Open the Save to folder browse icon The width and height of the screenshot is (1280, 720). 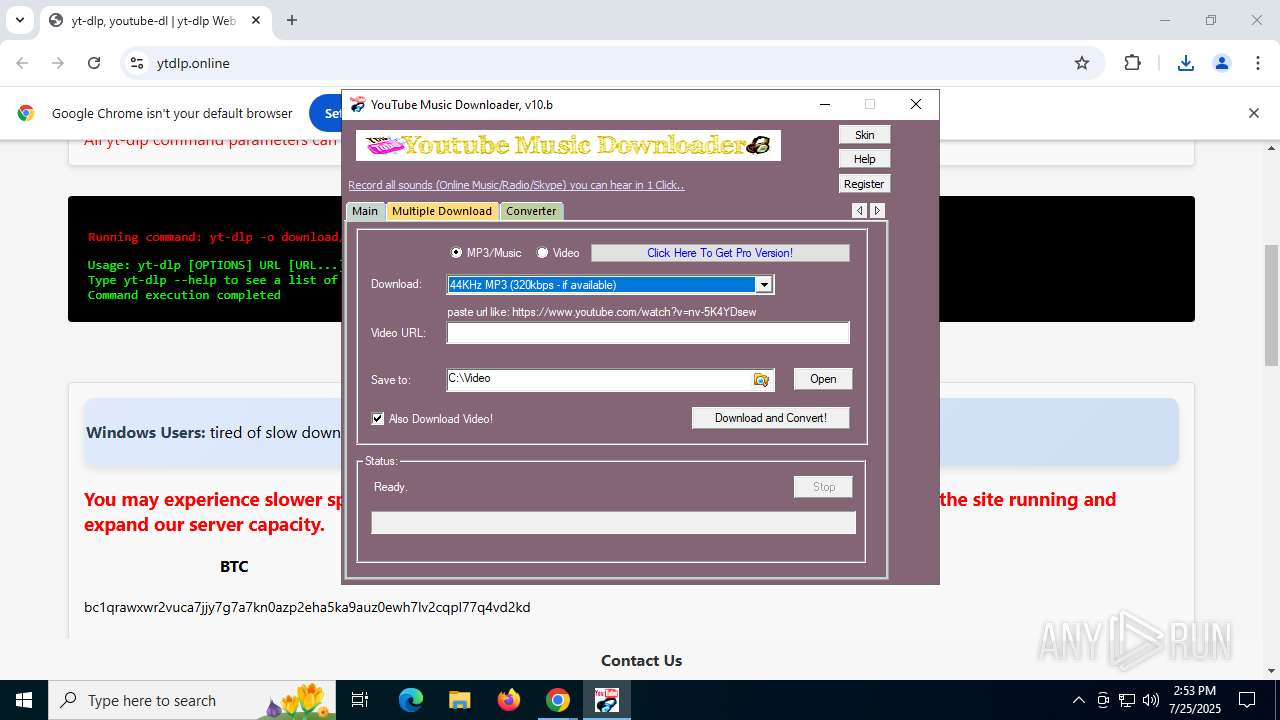pyautogui.click(x=761, y=380)
